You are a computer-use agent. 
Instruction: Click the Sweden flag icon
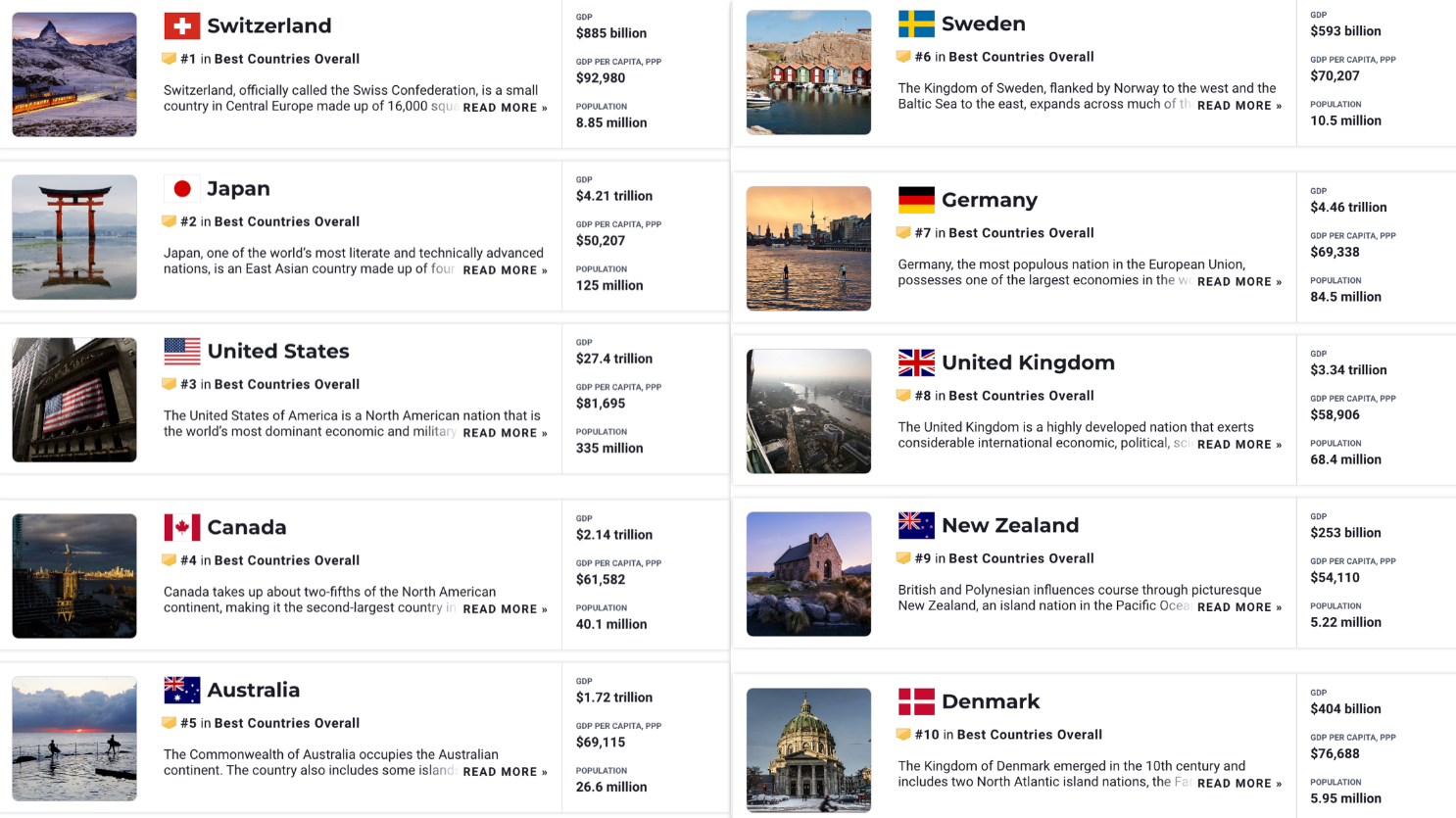click(x=916, y=24)
